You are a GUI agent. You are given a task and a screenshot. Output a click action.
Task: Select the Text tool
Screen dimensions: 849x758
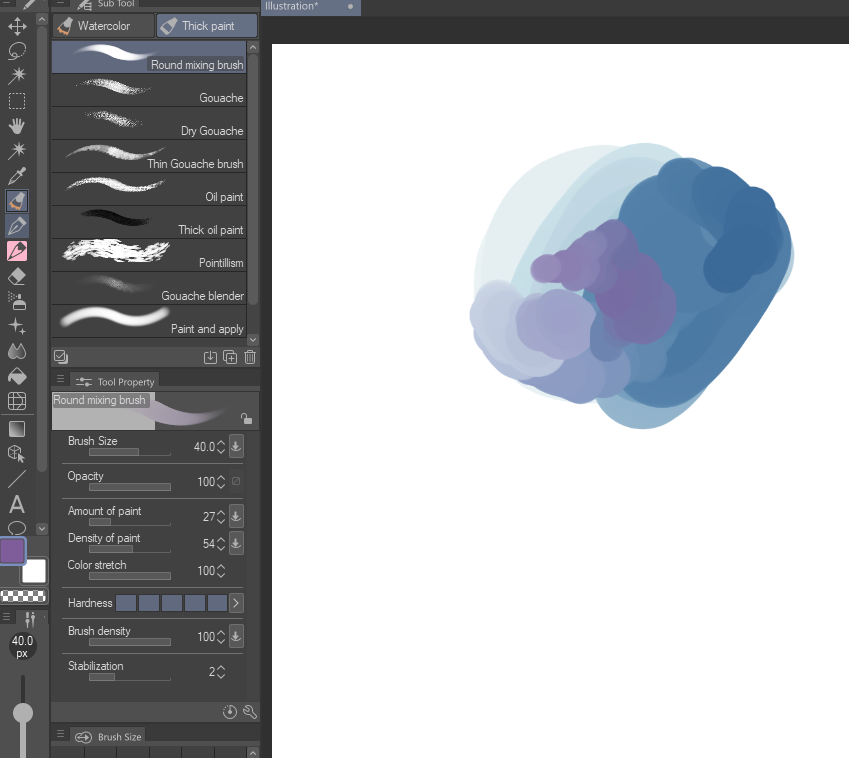click(x=17, y=504)
